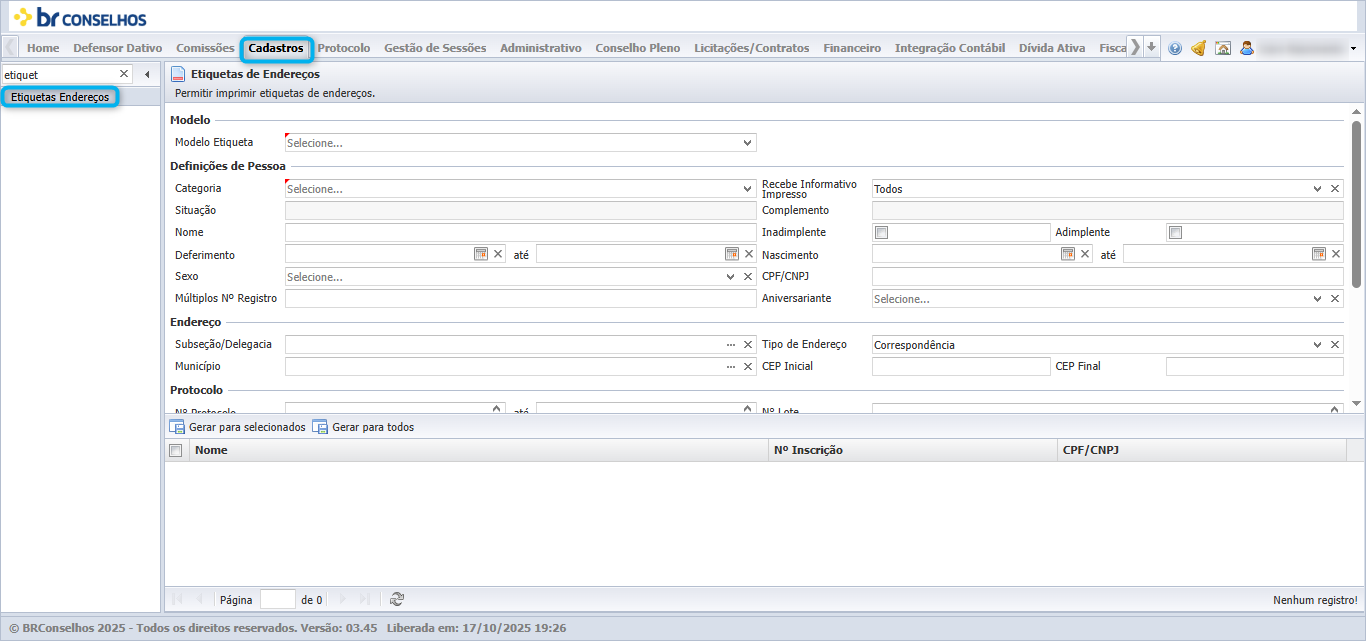The image size is (1366, 641).
Task: Switch to the Cadastros tab
Action: coord(276,48)
